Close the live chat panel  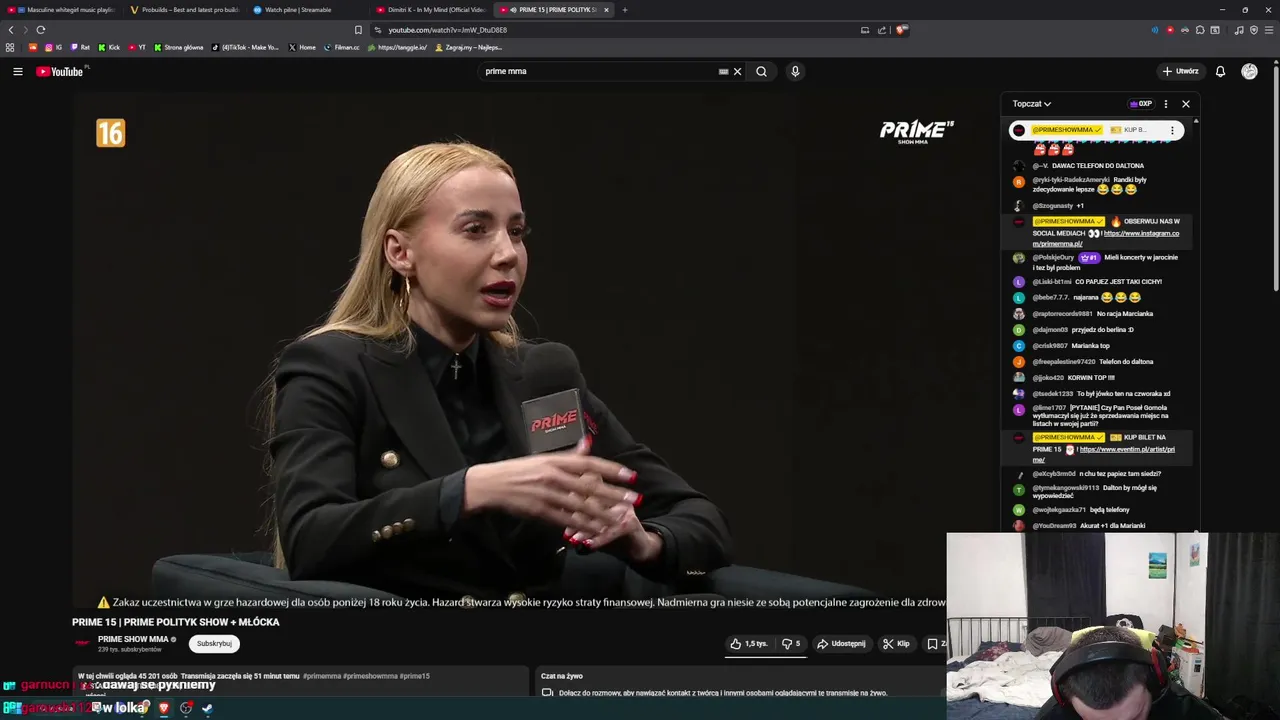[1186, 104]
